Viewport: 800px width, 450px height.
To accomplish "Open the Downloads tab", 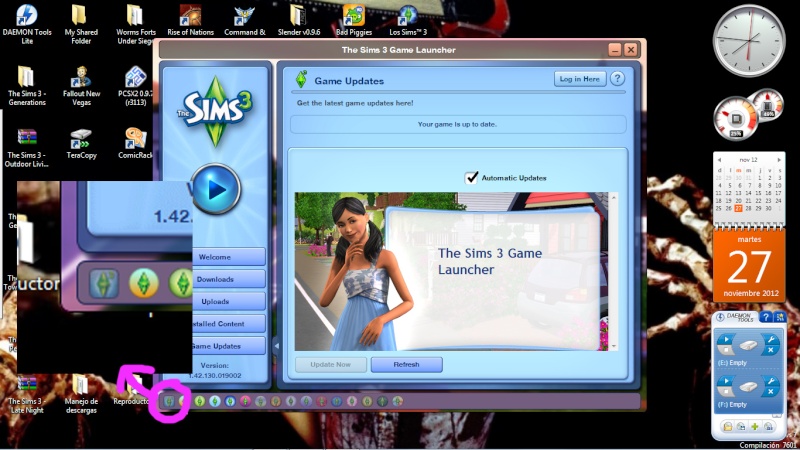I will 229,279.
